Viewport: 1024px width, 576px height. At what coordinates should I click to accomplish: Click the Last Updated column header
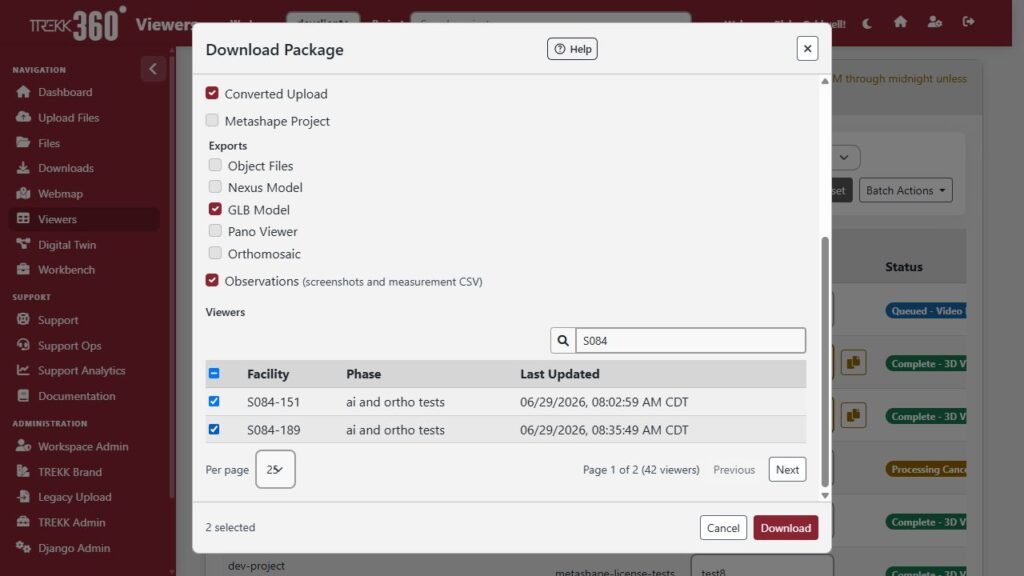click(x=560, y=374)
